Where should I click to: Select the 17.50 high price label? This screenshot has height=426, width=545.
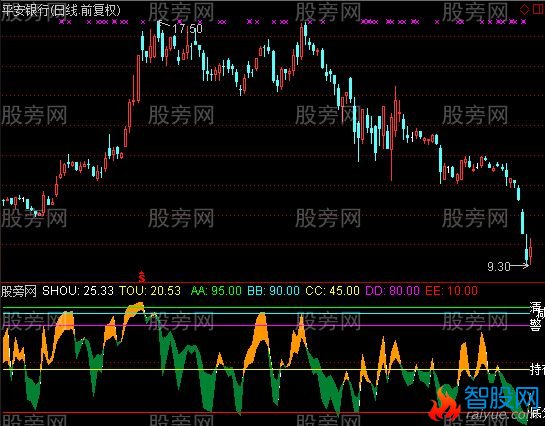tap(188, 28)
